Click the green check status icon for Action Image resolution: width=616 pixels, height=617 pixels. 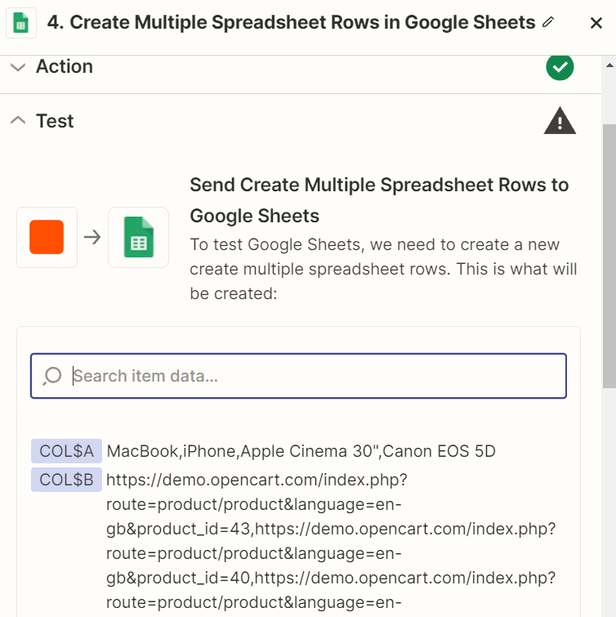560,67
